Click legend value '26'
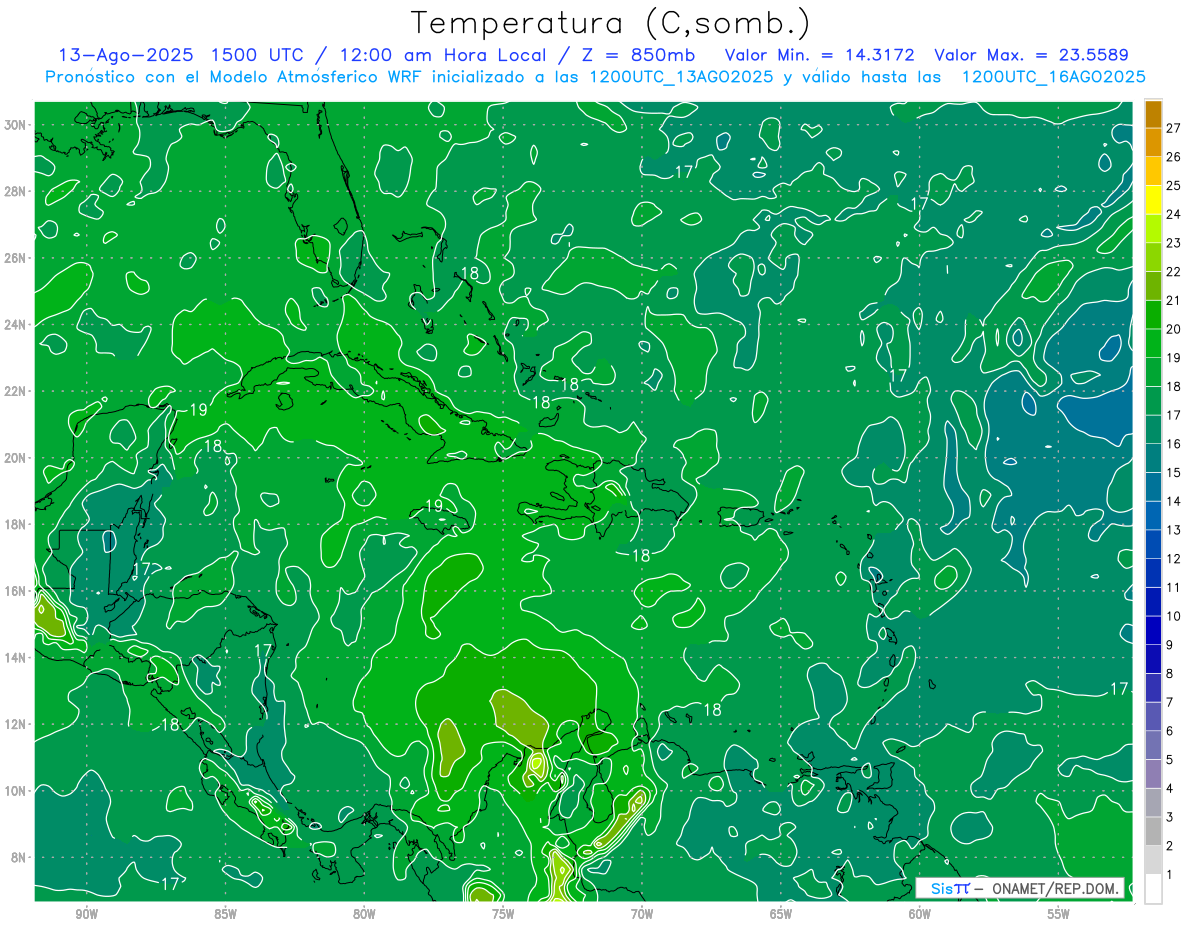Screen dimensions: 1200x927 click(1174, 157)
